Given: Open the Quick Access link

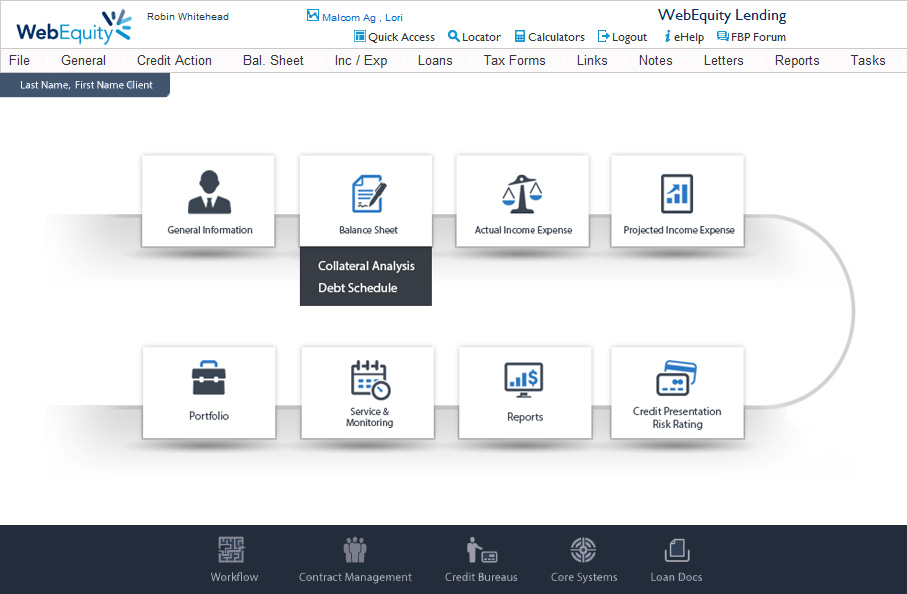Looking at the screenshot, I should [394, 37].
